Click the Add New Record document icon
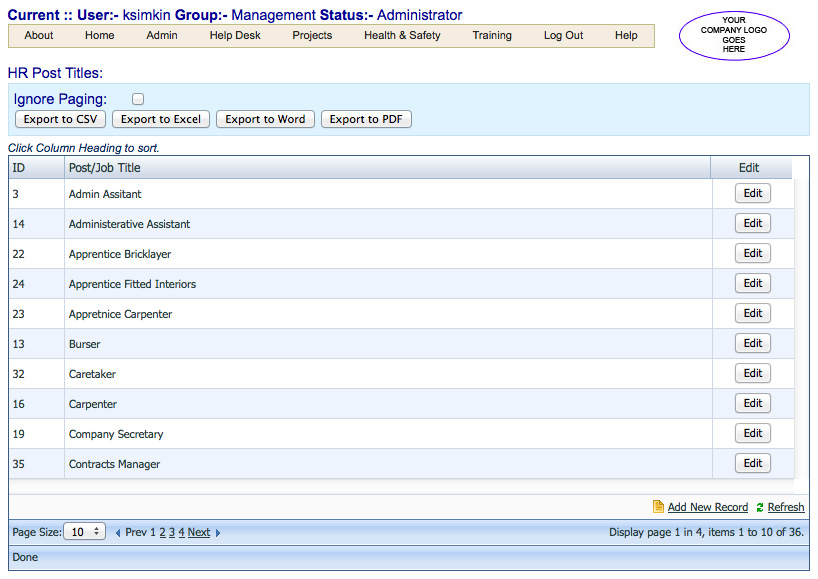 [658, 507]
